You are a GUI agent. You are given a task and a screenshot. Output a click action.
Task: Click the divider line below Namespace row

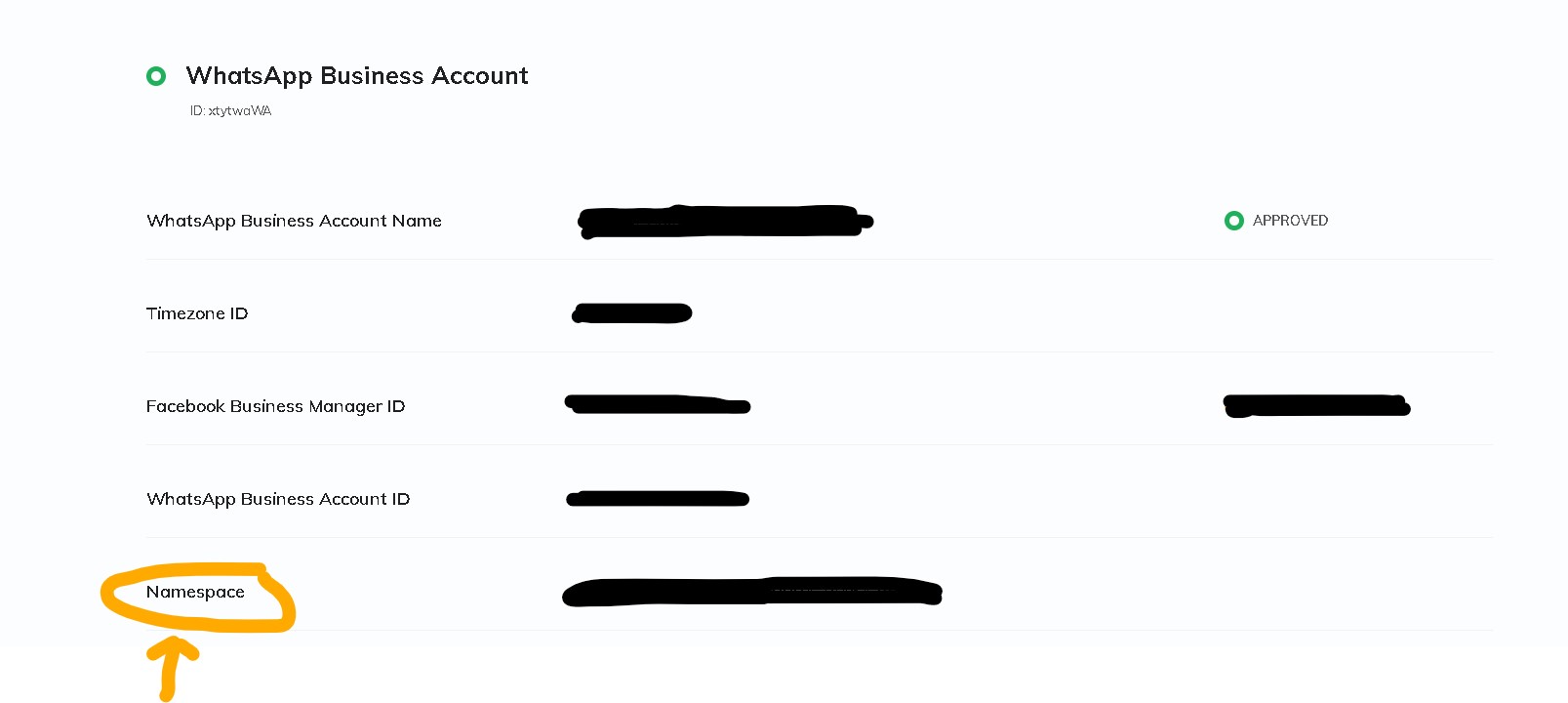(x=820, y=630)
